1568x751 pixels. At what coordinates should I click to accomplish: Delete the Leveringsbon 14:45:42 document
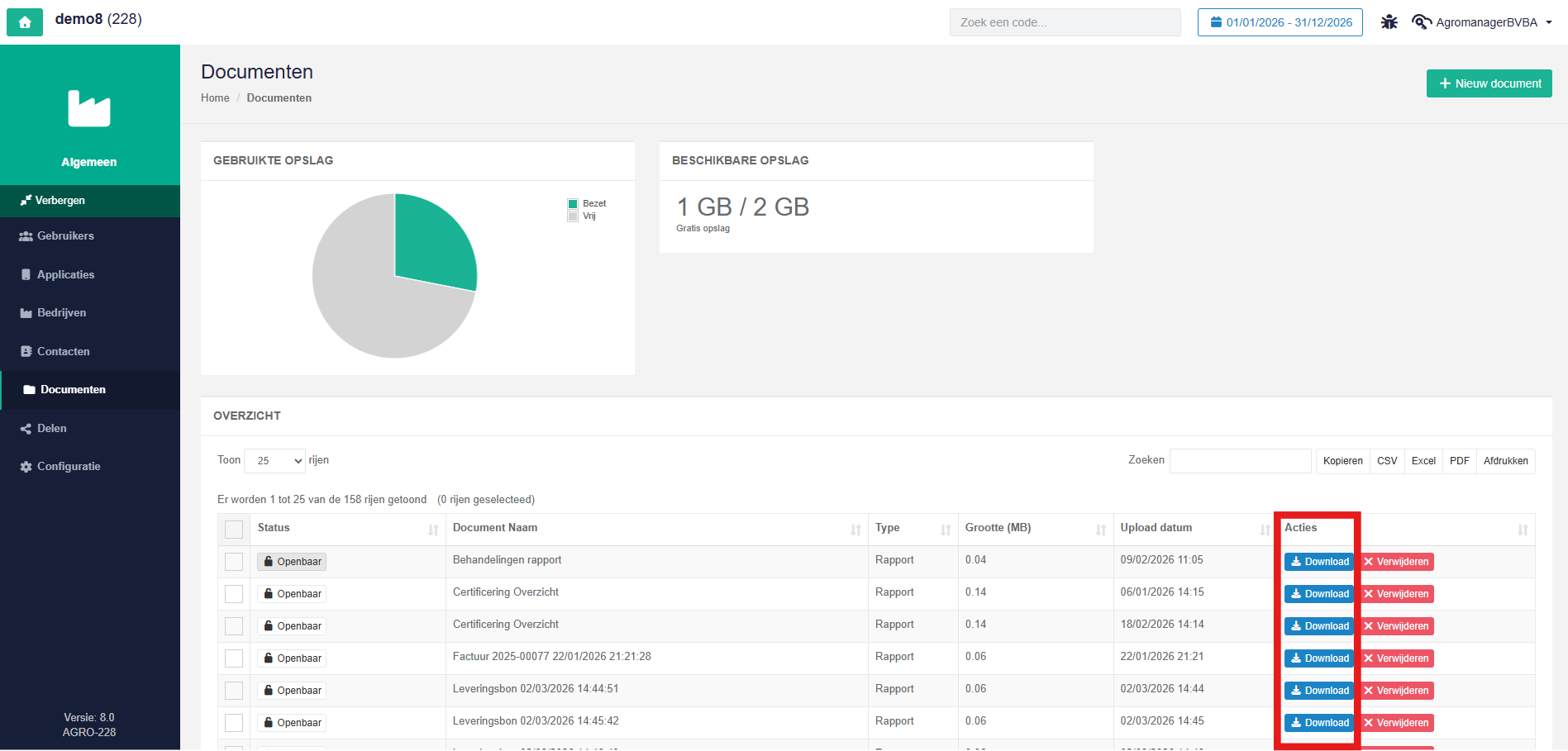coord(1396,723)
